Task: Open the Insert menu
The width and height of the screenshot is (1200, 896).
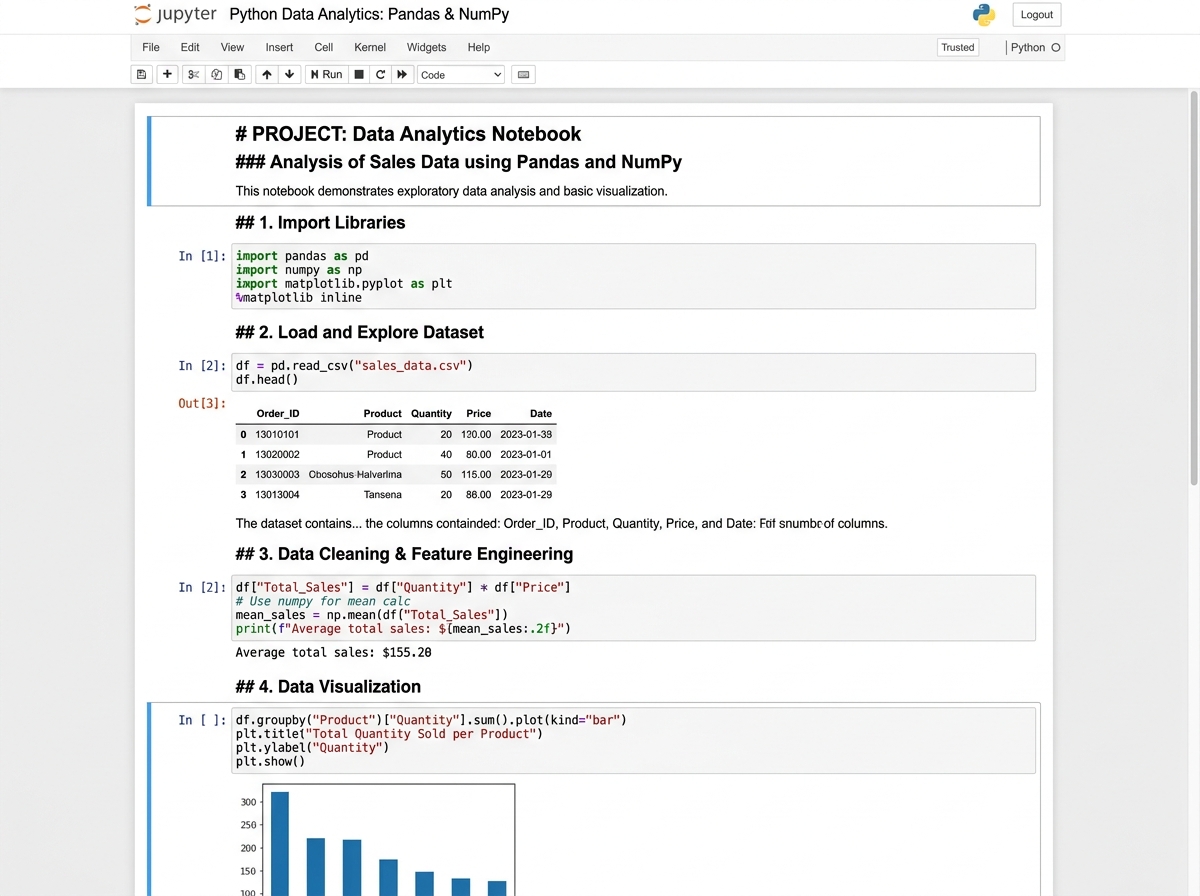Action: point(279,47)
